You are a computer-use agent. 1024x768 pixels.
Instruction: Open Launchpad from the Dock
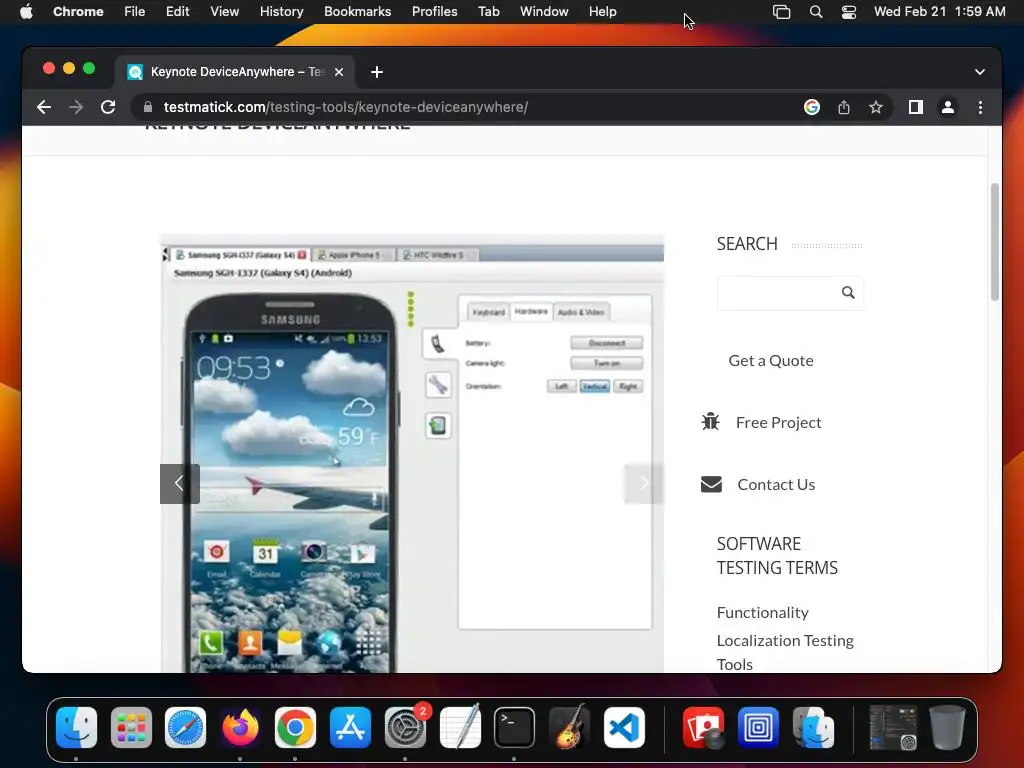coord(131,727)
